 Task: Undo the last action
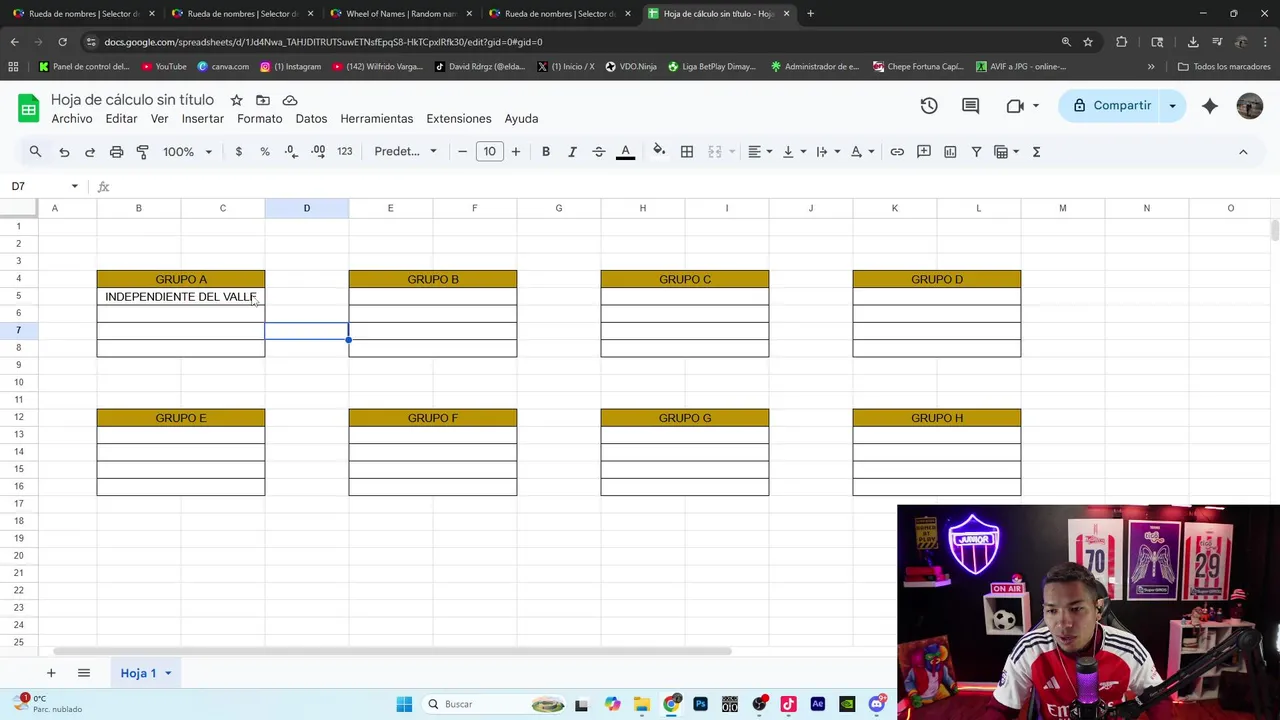point(64,152)
